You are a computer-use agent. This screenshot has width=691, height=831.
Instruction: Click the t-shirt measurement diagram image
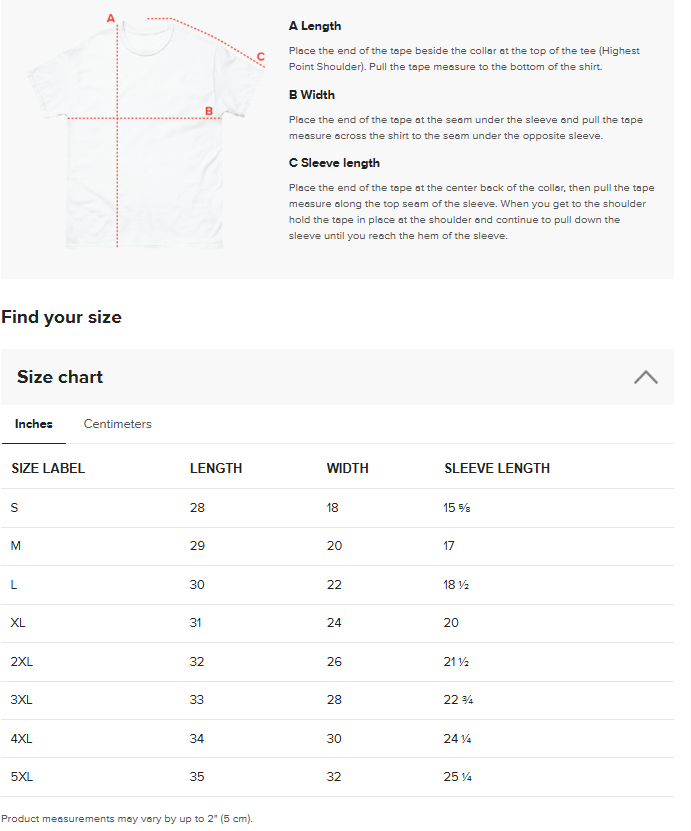point(146,131)
